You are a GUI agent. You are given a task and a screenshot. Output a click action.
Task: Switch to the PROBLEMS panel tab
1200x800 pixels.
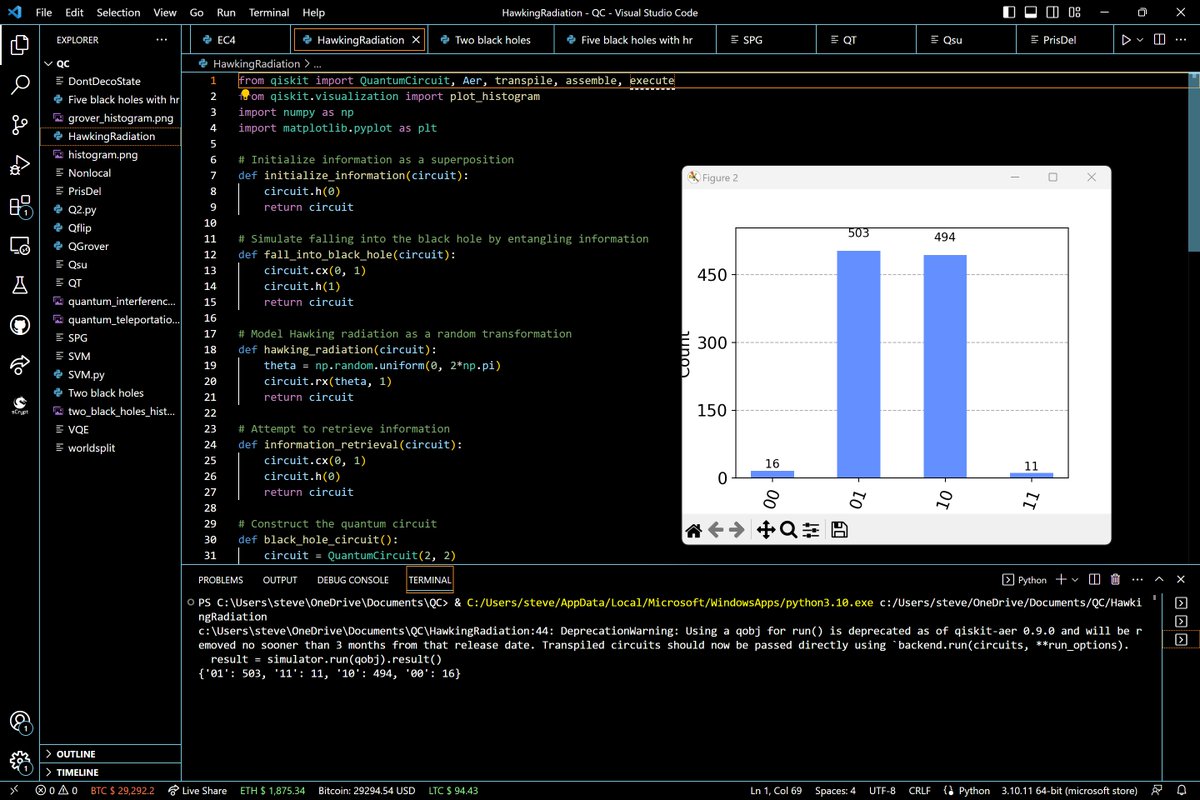[220, 580]
